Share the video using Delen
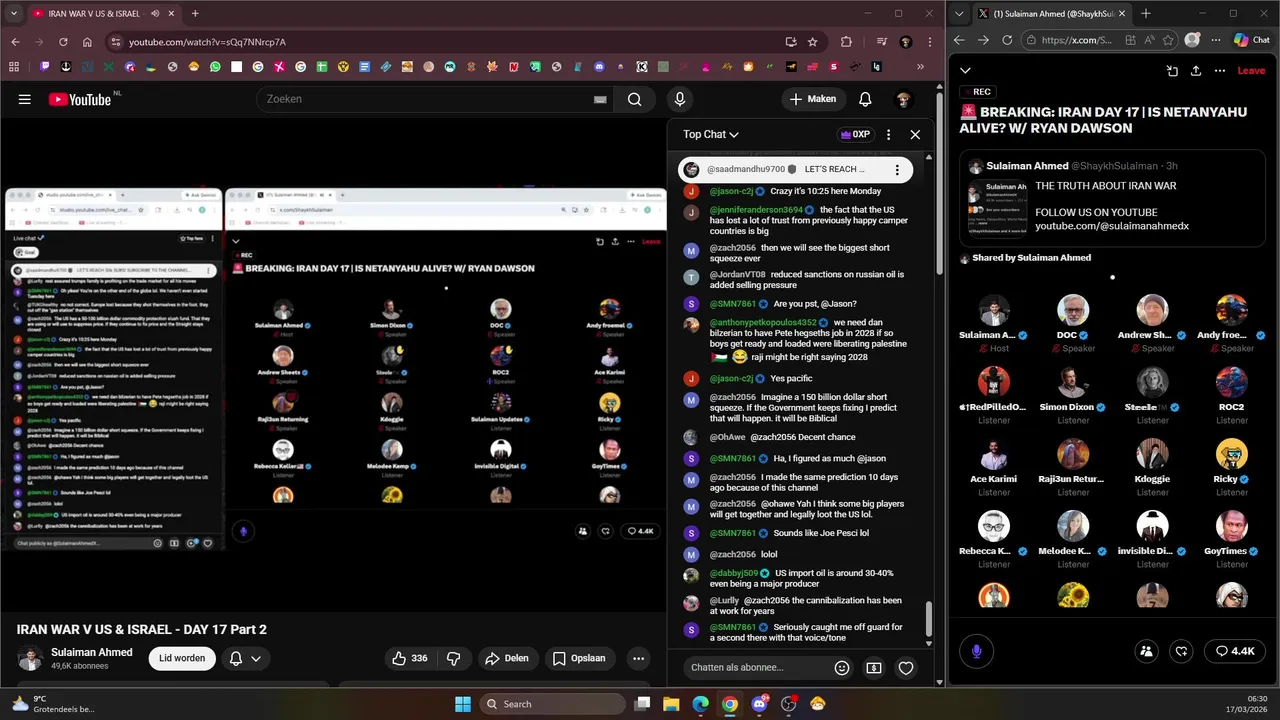This screenshot has height=720, width=1280. [506, 658]
